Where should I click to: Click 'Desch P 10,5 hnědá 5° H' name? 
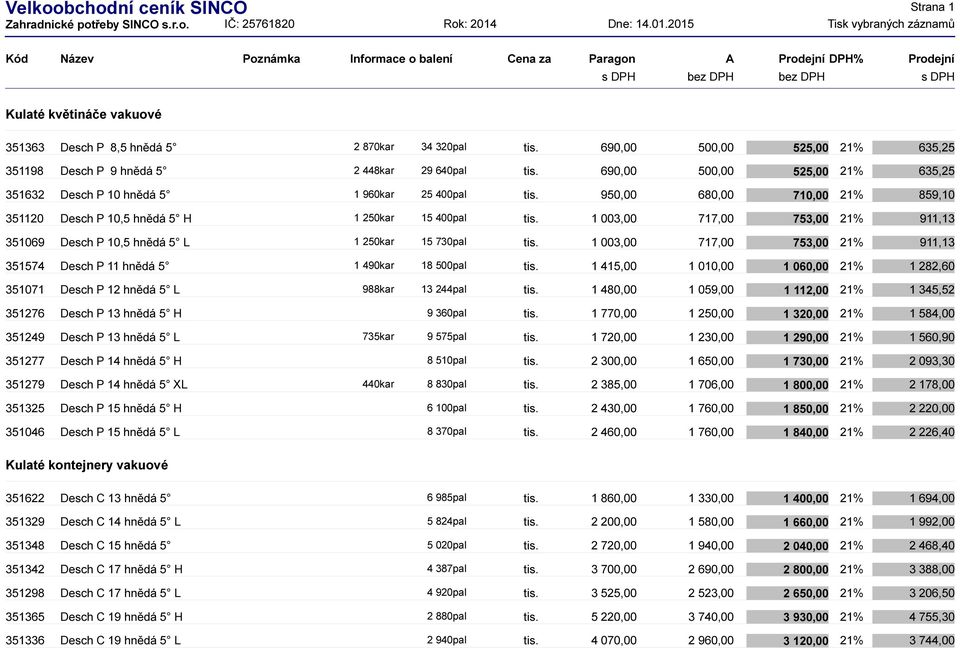(126, 219)
